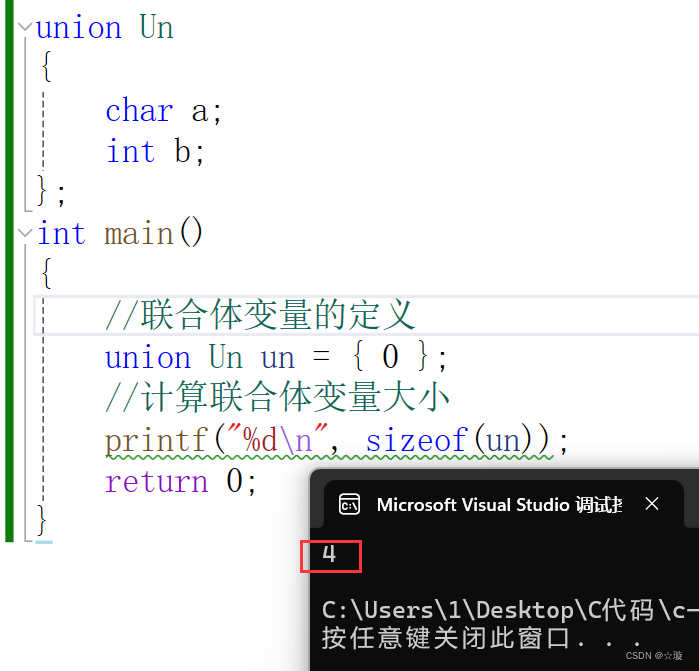Click the console output value 4
The height and width of the screenshot is (671, 699).
coord(329,555)
